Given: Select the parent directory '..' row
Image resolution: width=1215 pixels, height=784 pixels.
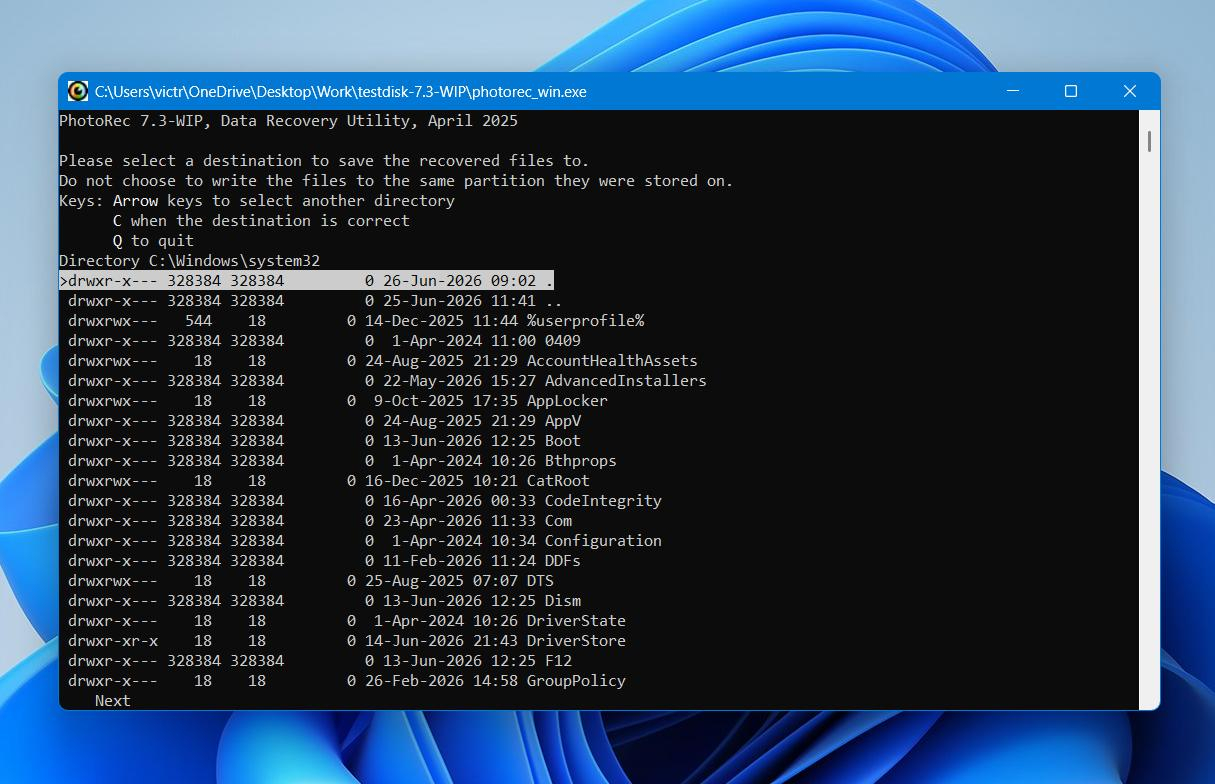Looking at the screenshot, I should click(x=315, y=301).
